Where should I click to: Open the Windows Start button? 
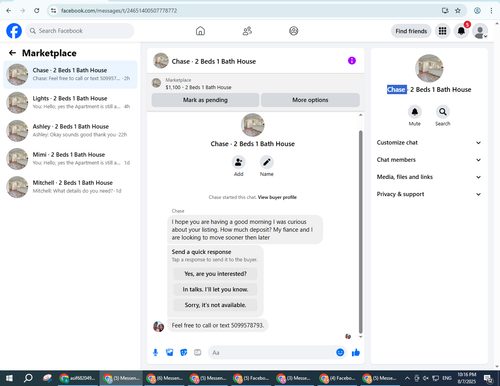point(9,378)
